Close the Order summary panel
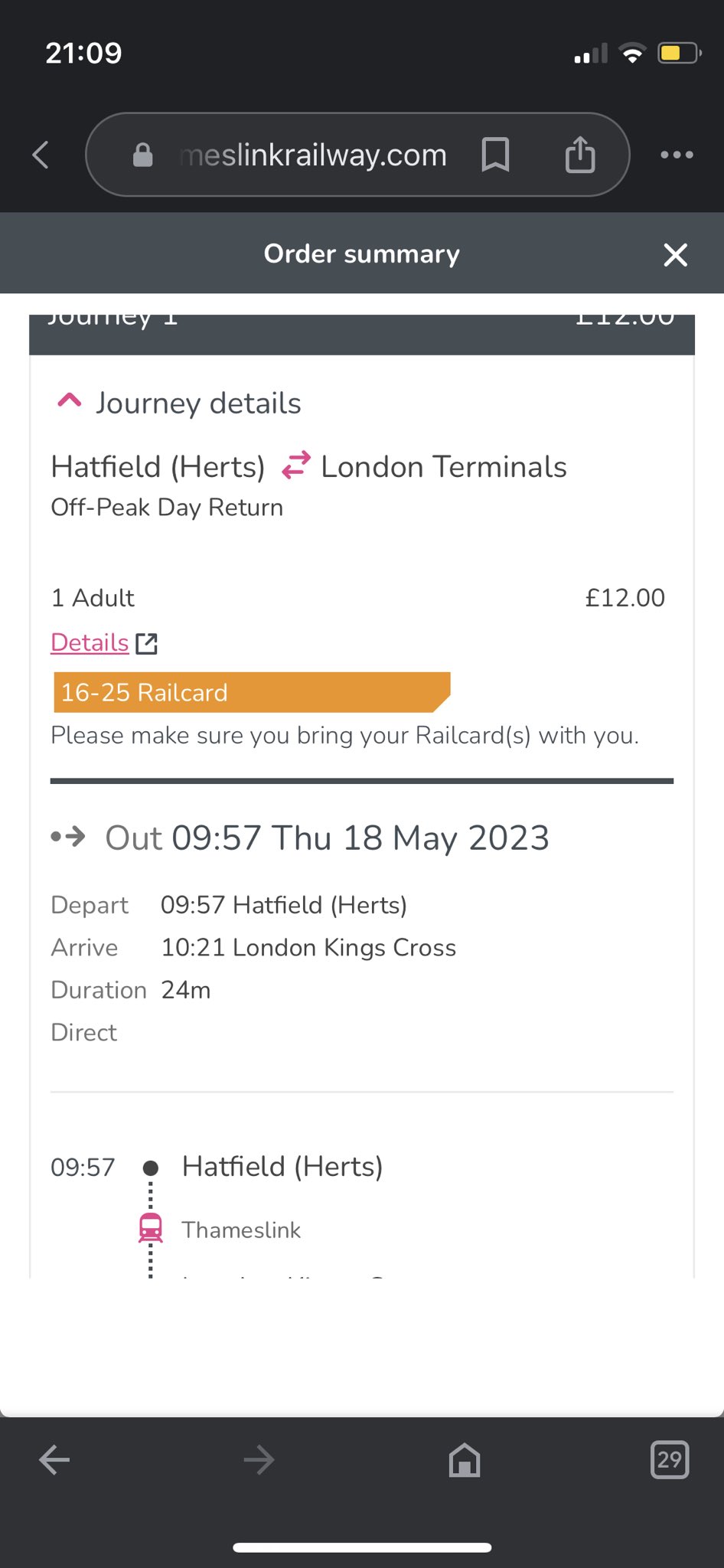This screenshot has height=1568, width=724. click(675, 255)
